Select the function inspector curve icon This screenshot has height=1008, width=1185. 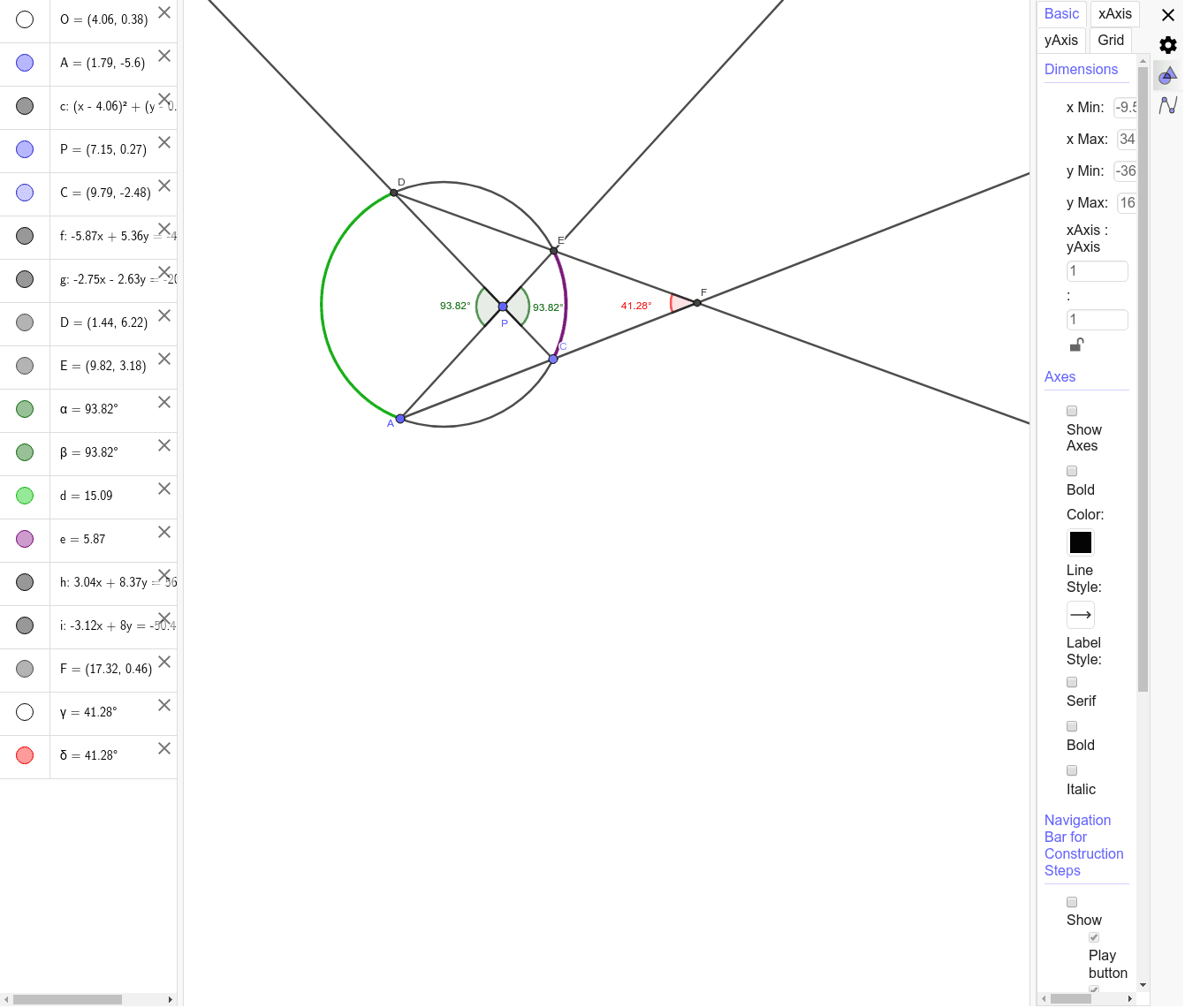pos(1168,107)
